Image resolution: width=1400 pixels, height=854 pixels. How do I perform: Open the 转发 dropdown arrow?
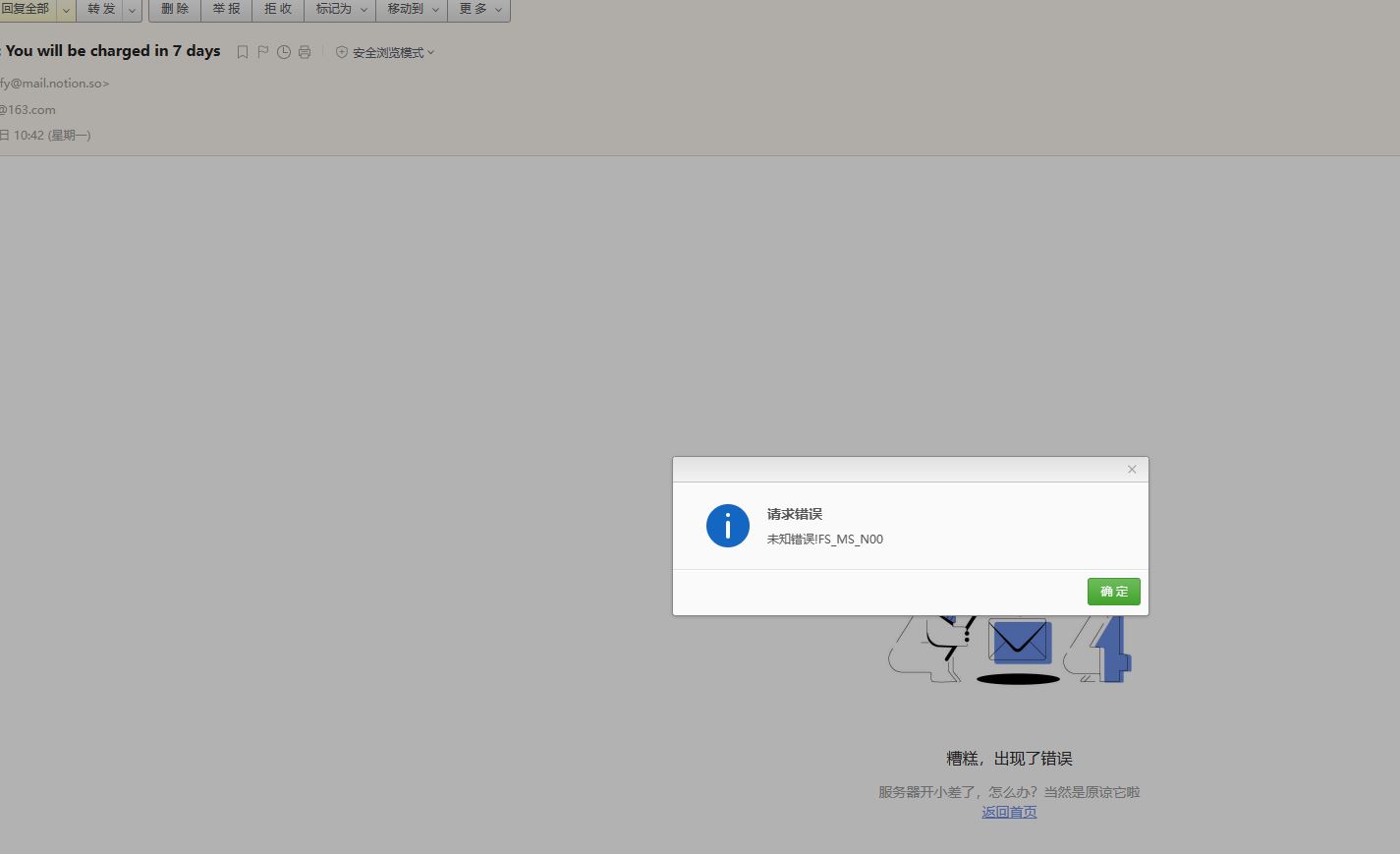click(x=132, y=10)
